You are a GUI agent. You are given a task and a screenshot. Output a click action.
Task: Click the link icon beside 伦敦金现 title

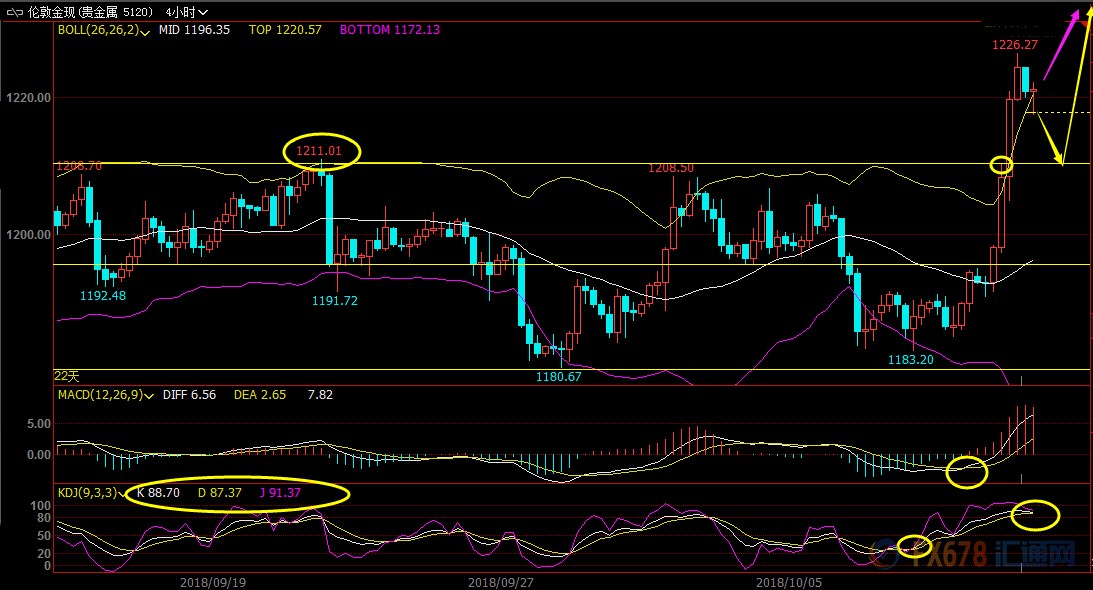(x=14, y=12)
